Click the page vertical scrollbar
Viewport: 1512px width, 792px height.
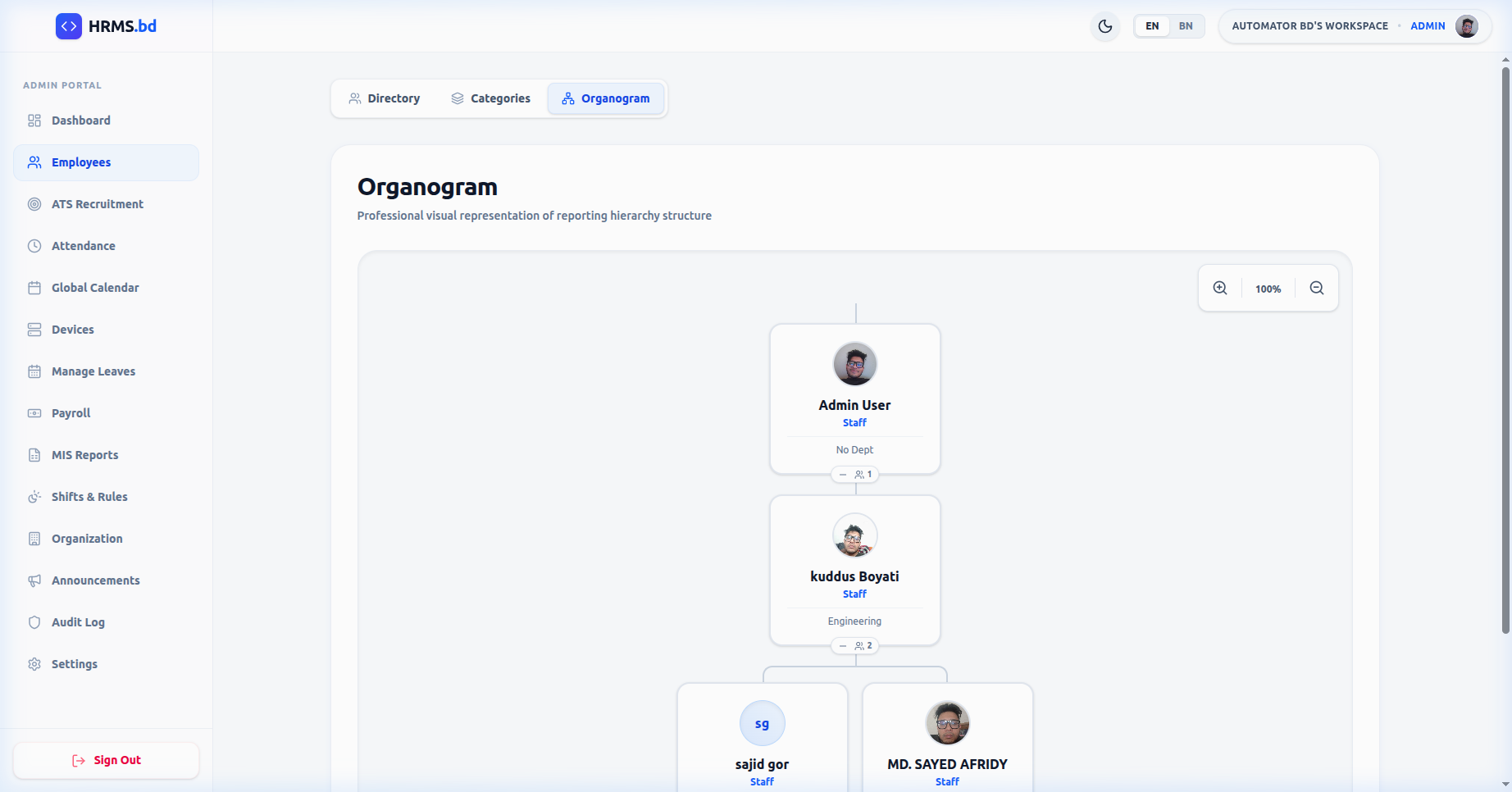point(1505,351)
